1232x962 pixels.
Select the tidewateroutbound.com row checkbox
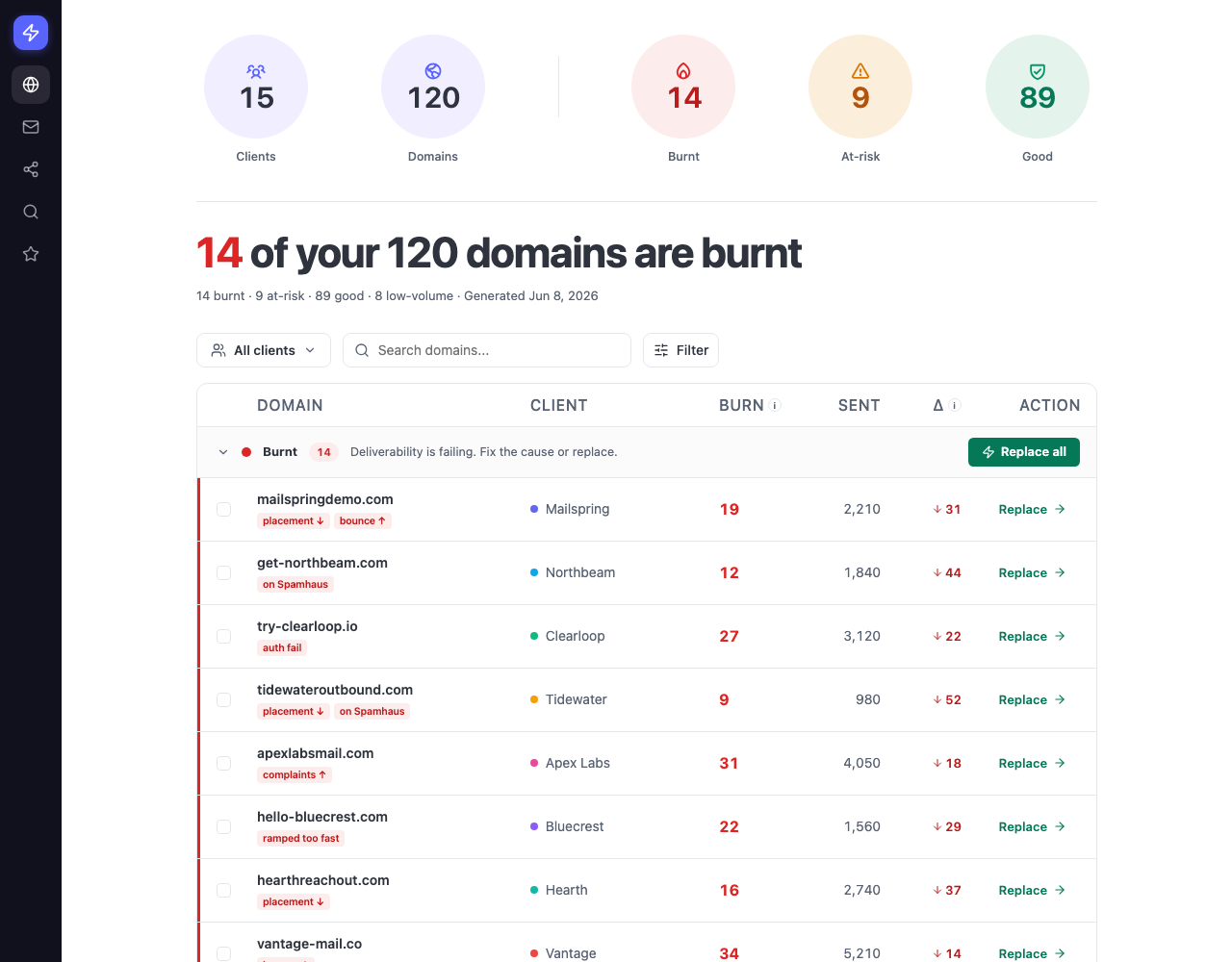[223, 699]
